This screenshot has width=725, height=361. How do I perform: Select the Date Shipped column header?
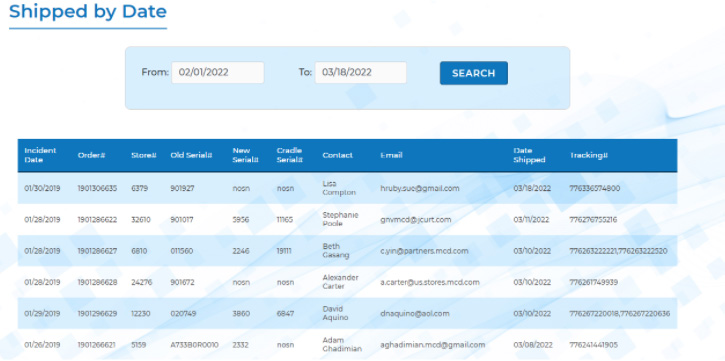529,155
